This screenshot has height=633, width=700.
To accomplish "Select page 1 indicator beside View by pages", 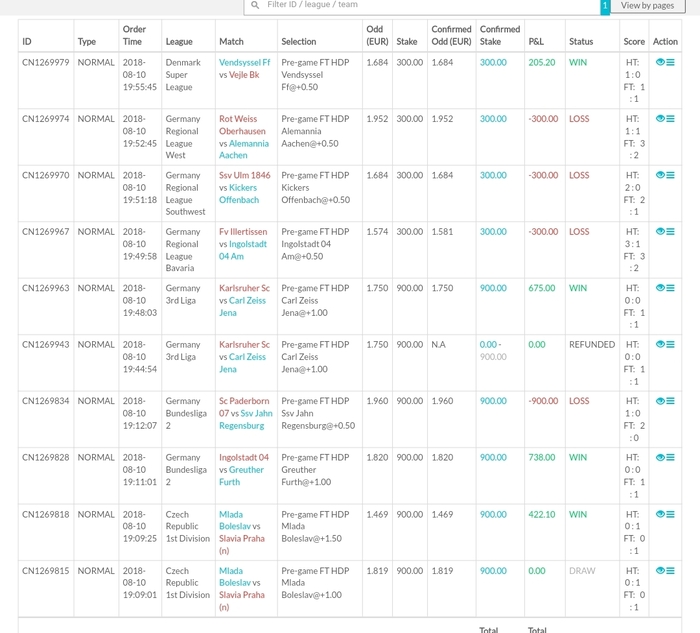I will [x=605, y=6].
